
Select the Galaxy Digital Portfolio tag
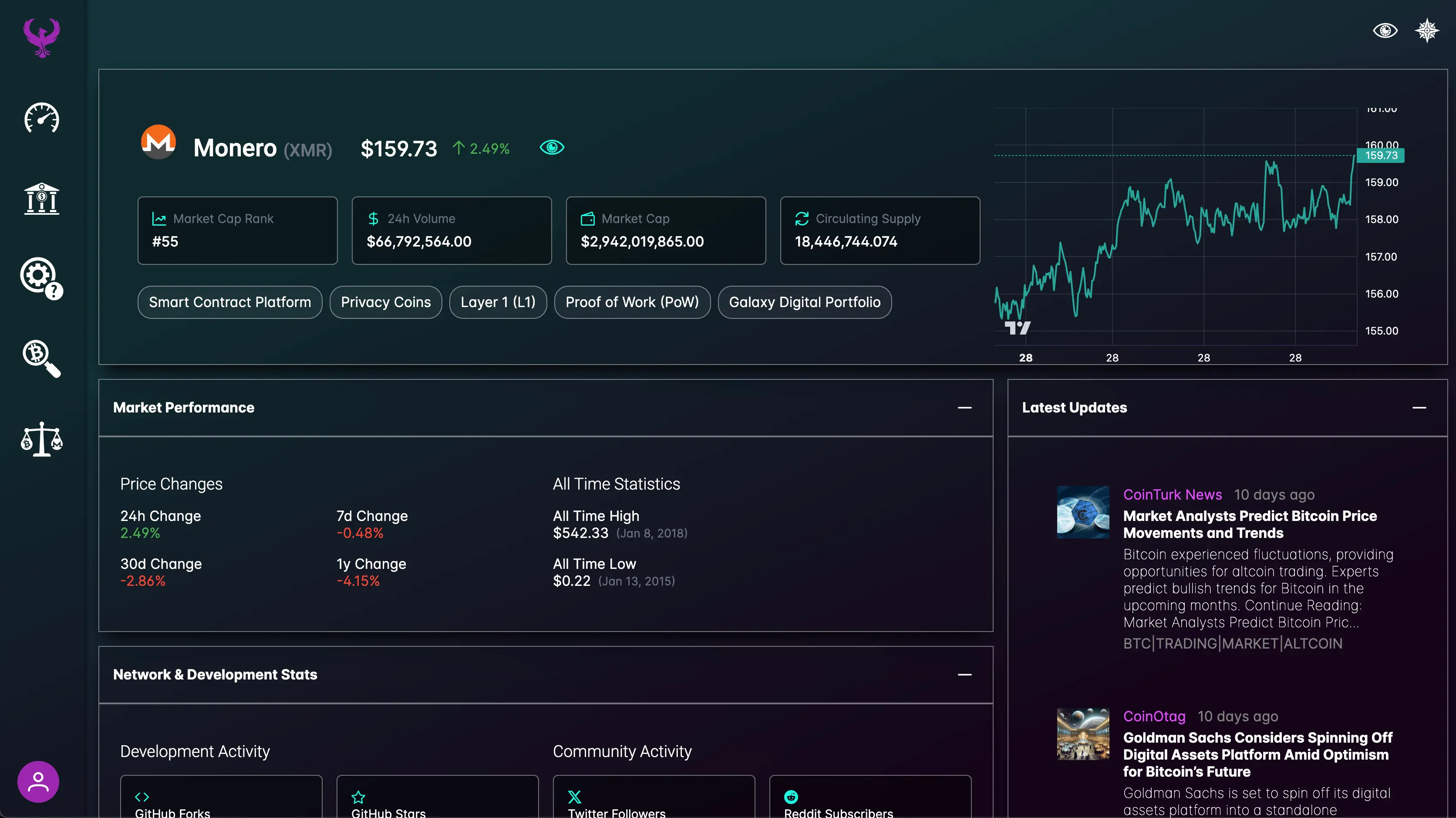pyautogui.click(x=805, y=302)
